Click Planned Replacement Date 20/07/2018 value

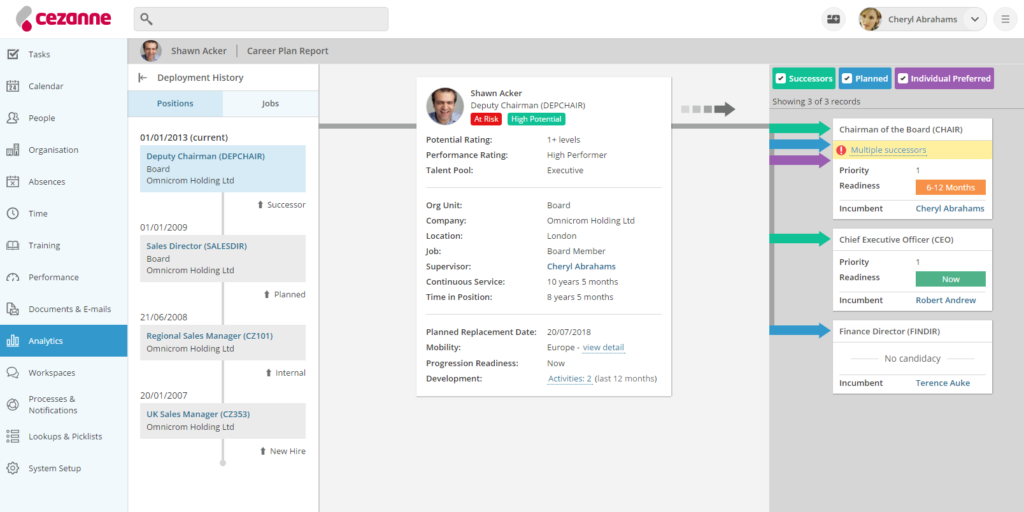[569, 332]
